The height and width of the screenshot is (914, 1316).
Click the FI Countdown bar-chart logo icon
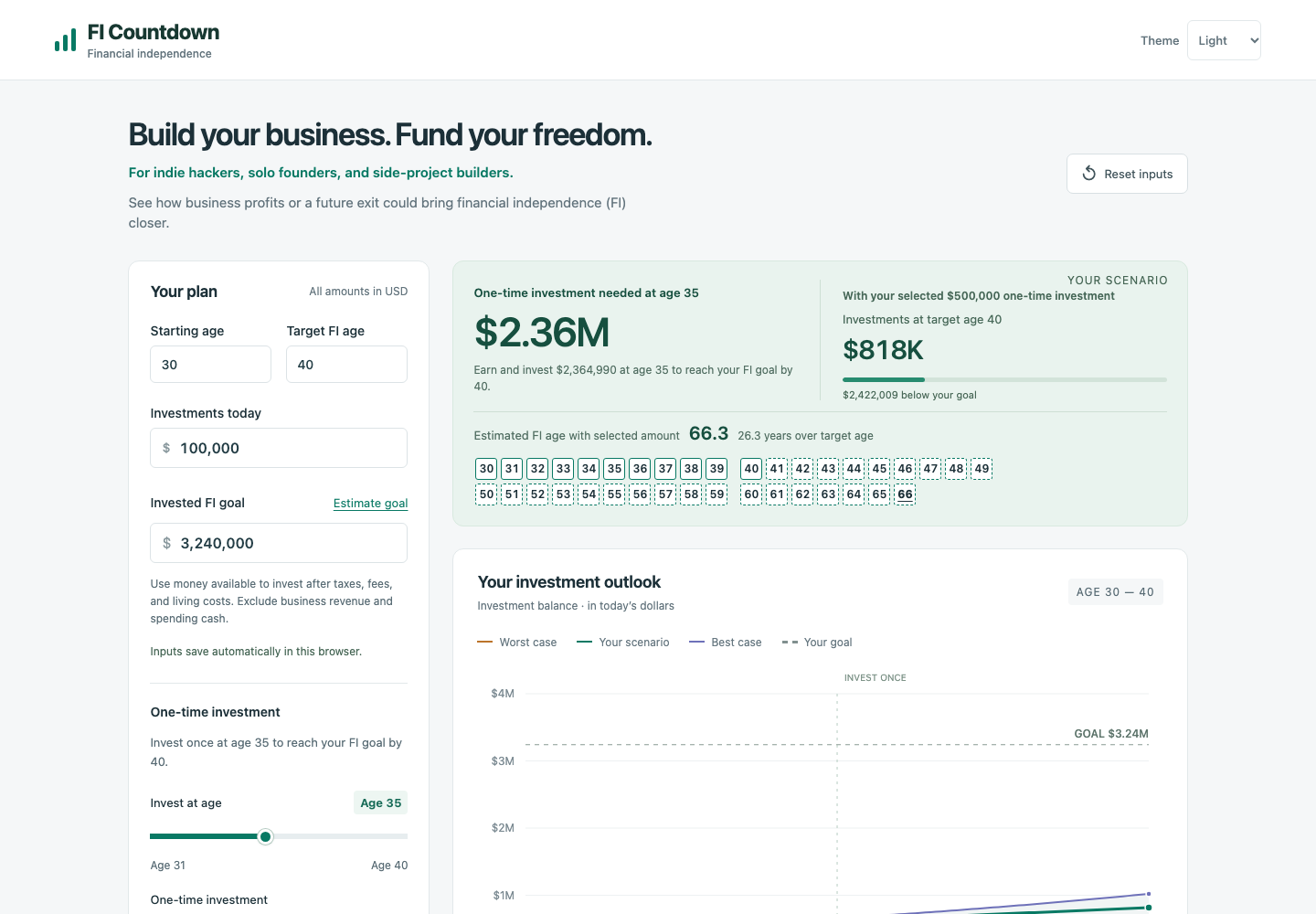click(65, 40)
